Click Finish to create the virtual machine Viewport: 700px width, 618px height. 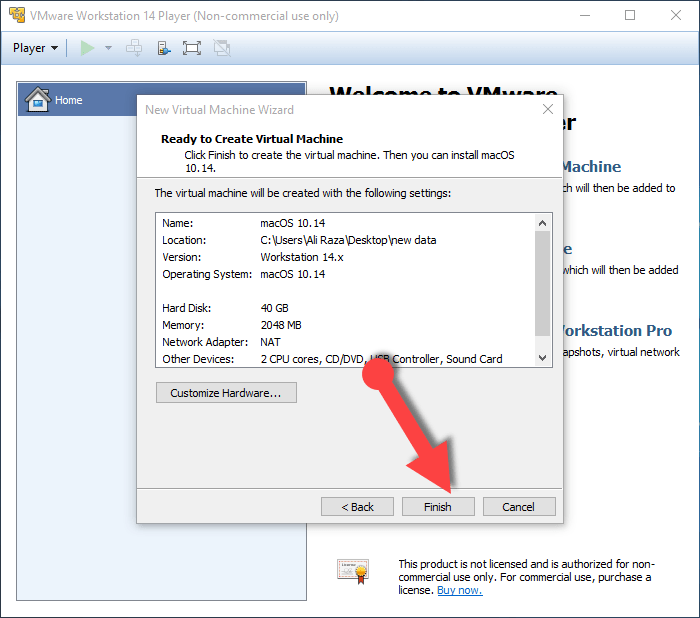[437, 507]
